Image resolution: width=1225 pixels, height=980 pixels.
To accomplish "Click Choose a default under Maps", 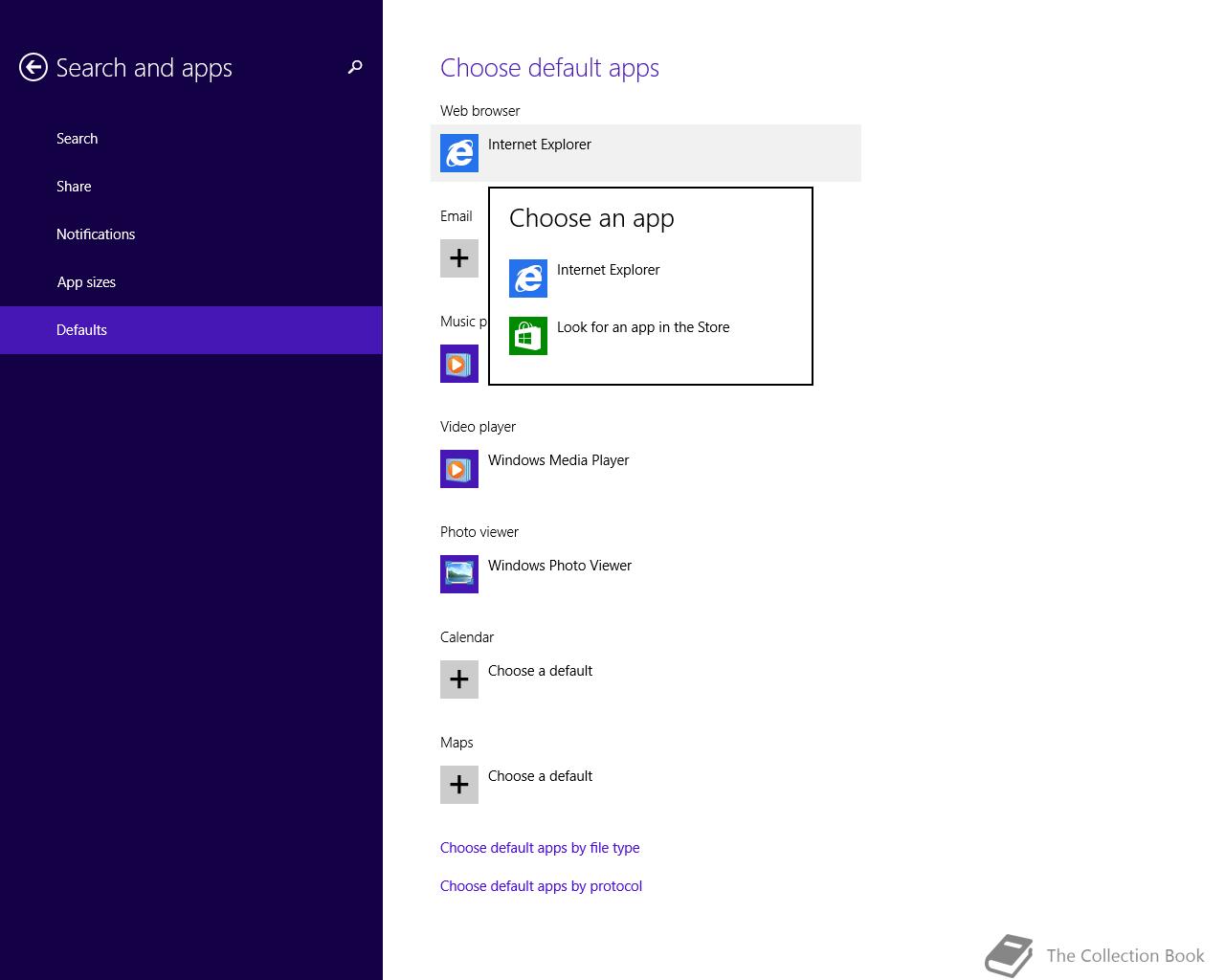I will pos(540,776).
